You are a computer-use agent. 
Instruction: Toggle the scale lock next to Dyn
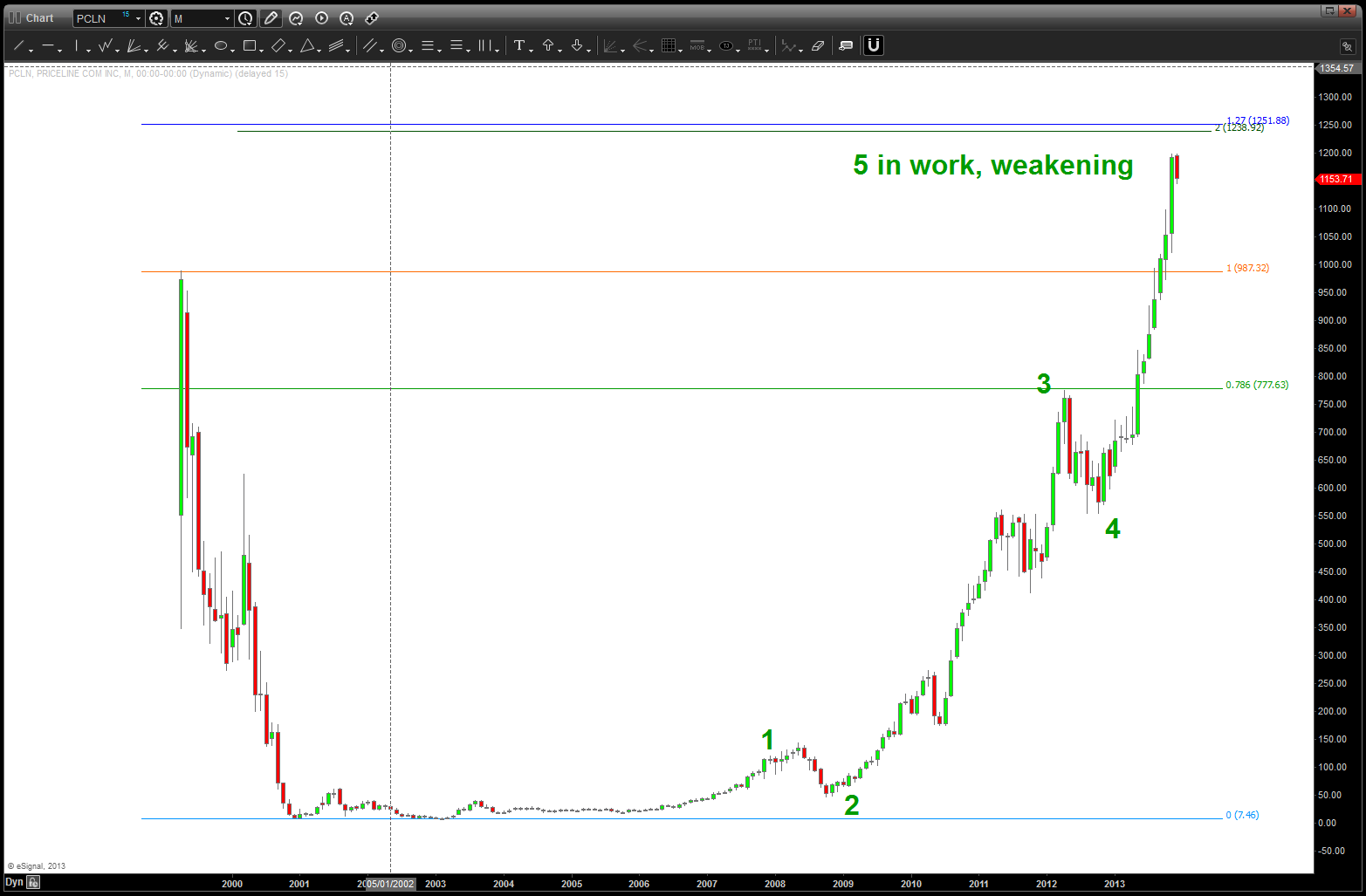point(33,882)
